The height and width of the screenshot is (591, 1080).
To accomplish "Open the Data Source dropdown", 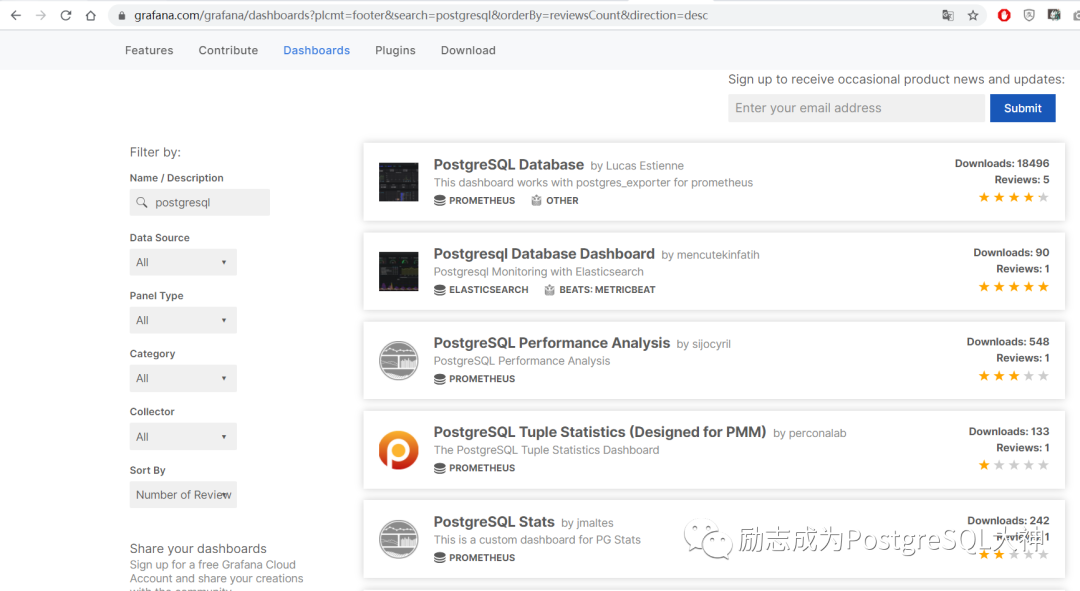I will tap(183, 262).
